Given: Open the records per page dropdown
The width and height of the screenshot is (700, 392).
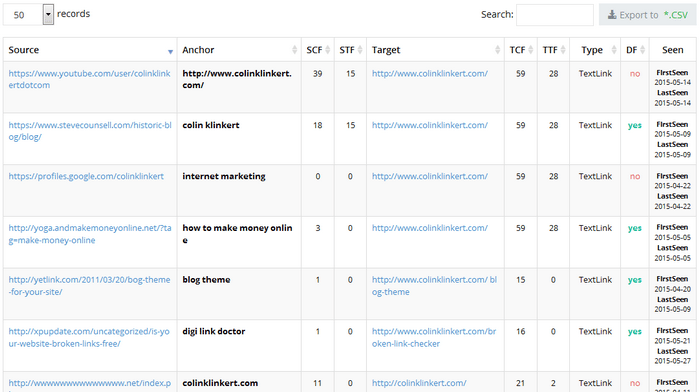Looking at the screenshot, I should point(29,15).
